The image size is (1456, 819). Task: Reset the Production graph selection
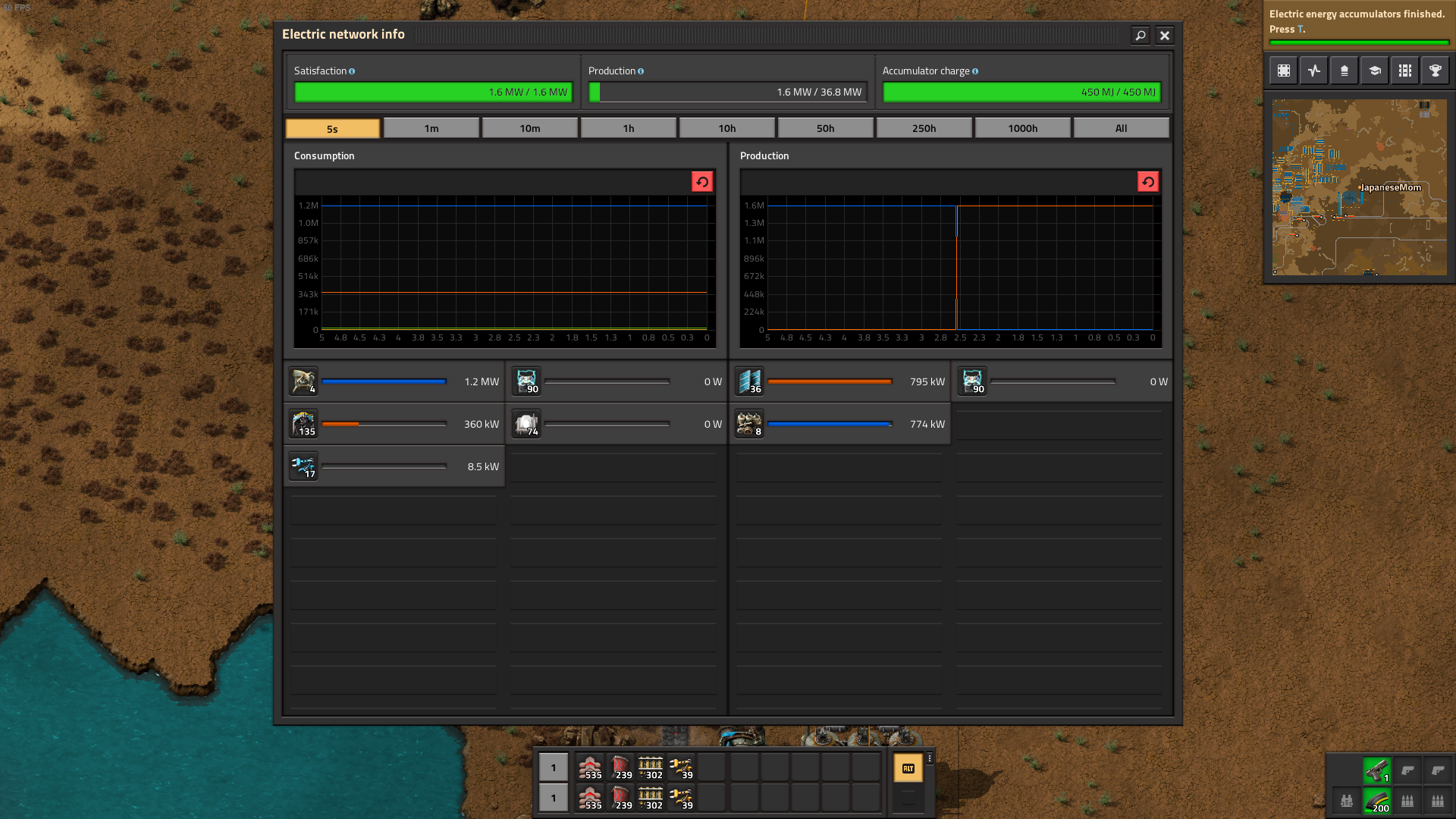click(1147, 182)
